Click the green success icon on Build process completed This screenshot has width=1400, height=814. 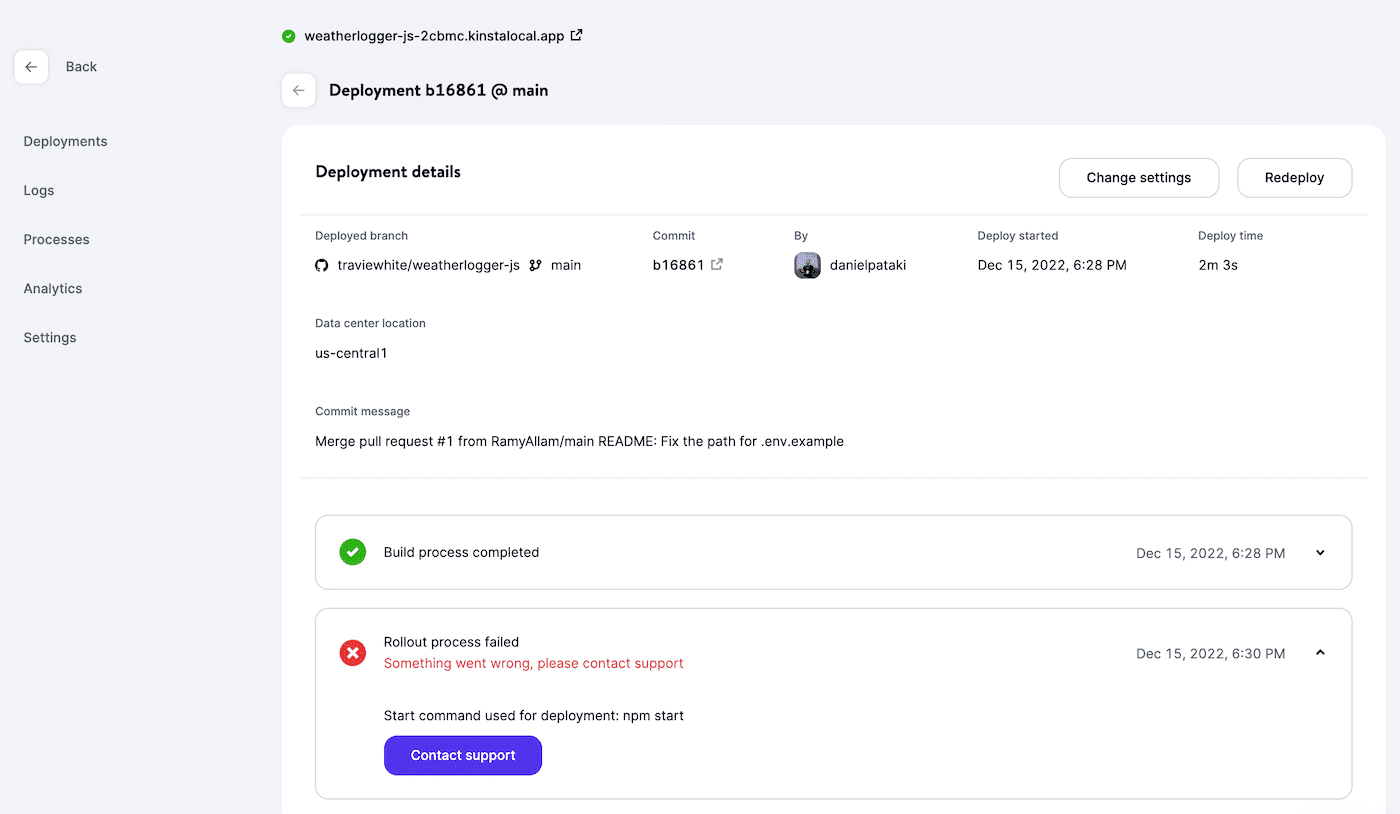[x=352, y=551]
